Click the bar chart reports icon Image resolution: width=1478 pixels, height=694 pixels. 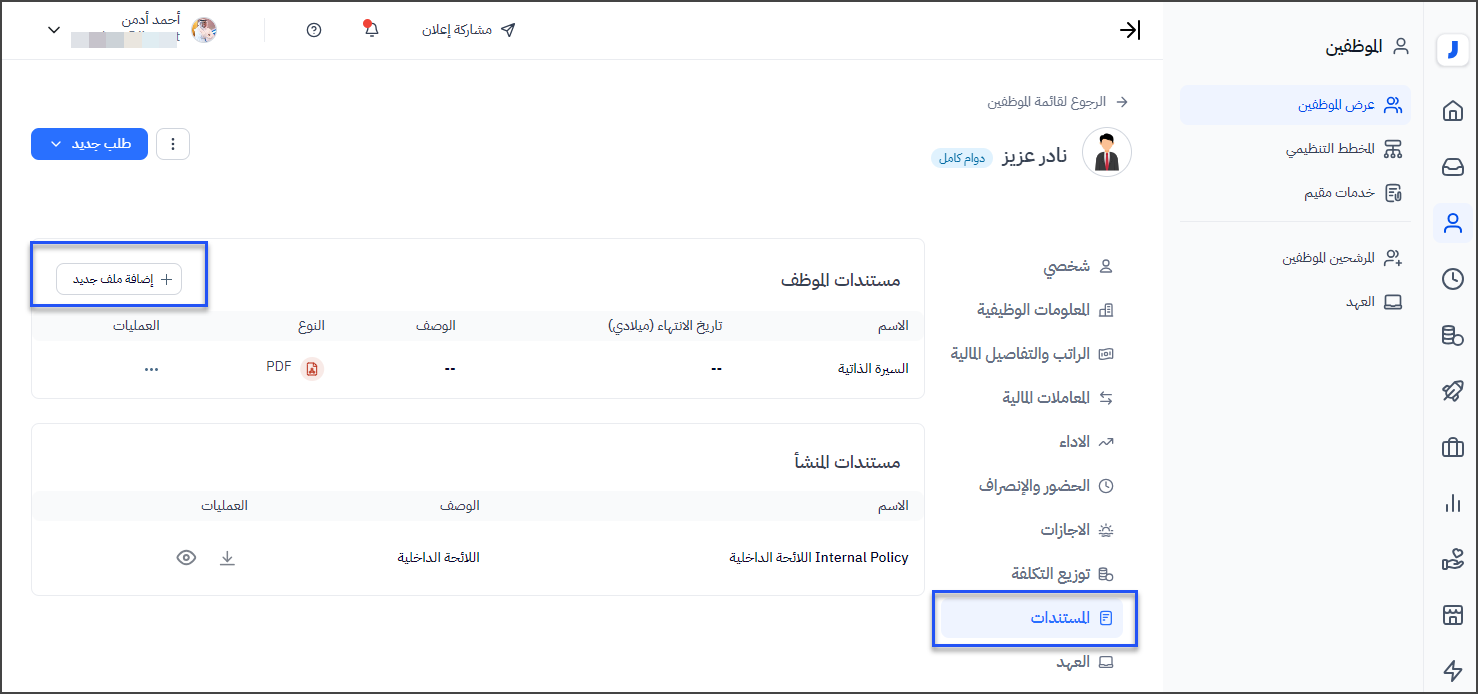pyautogui.click(x=1452, y=504)
